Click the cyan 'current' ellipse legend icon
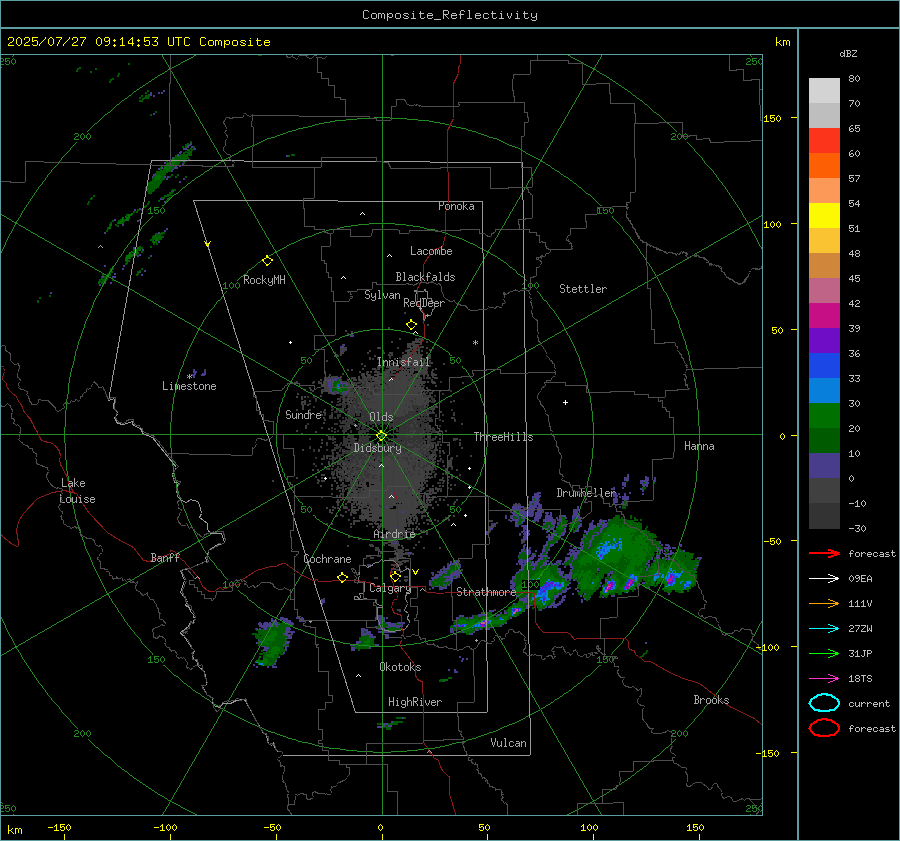The image size is (900, 841). 824,703
